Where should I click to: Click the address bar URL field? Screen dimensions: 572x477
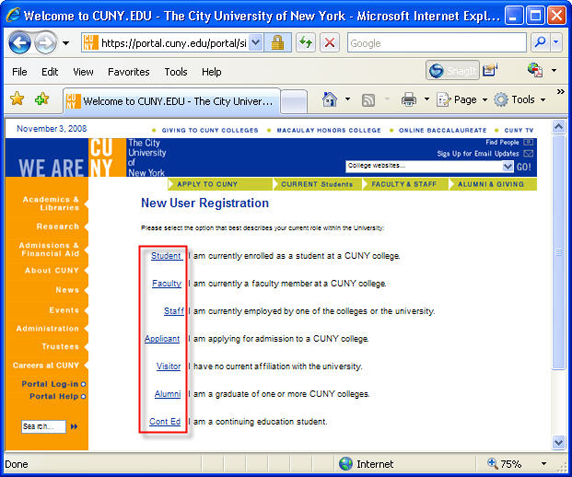[174, 43]
